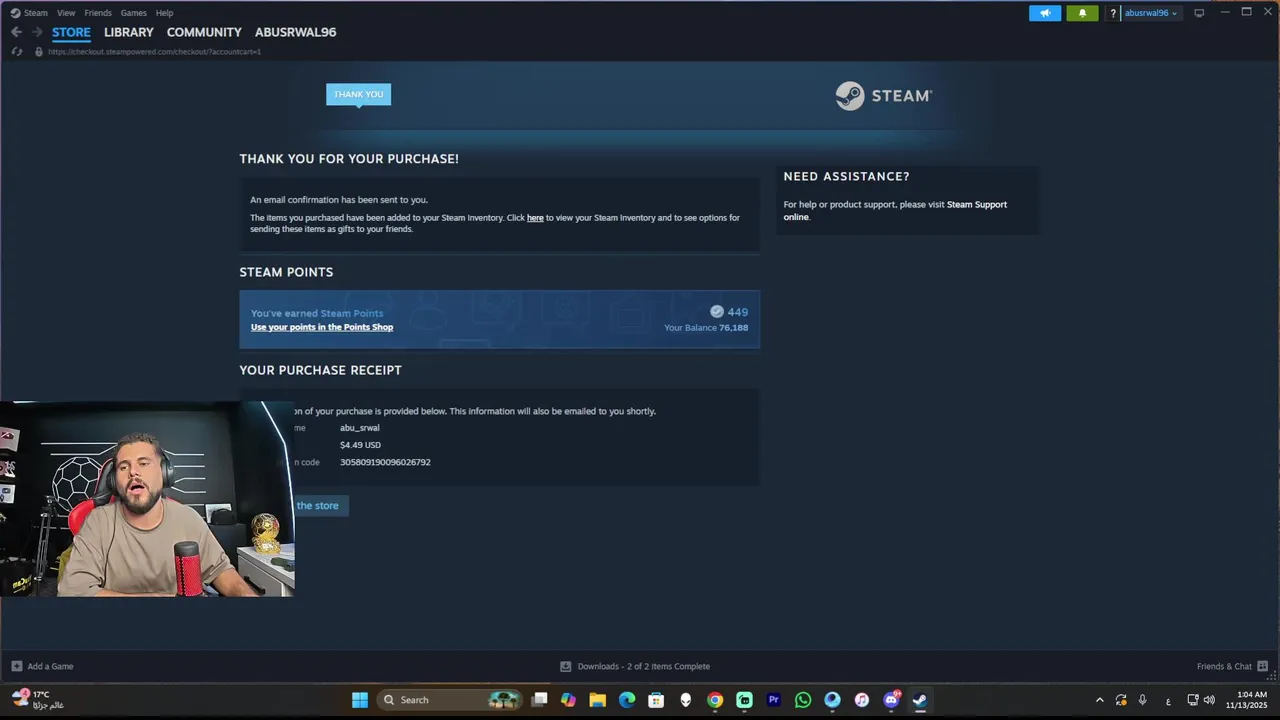Open Task View in the taskbar

tap(539, 700)
